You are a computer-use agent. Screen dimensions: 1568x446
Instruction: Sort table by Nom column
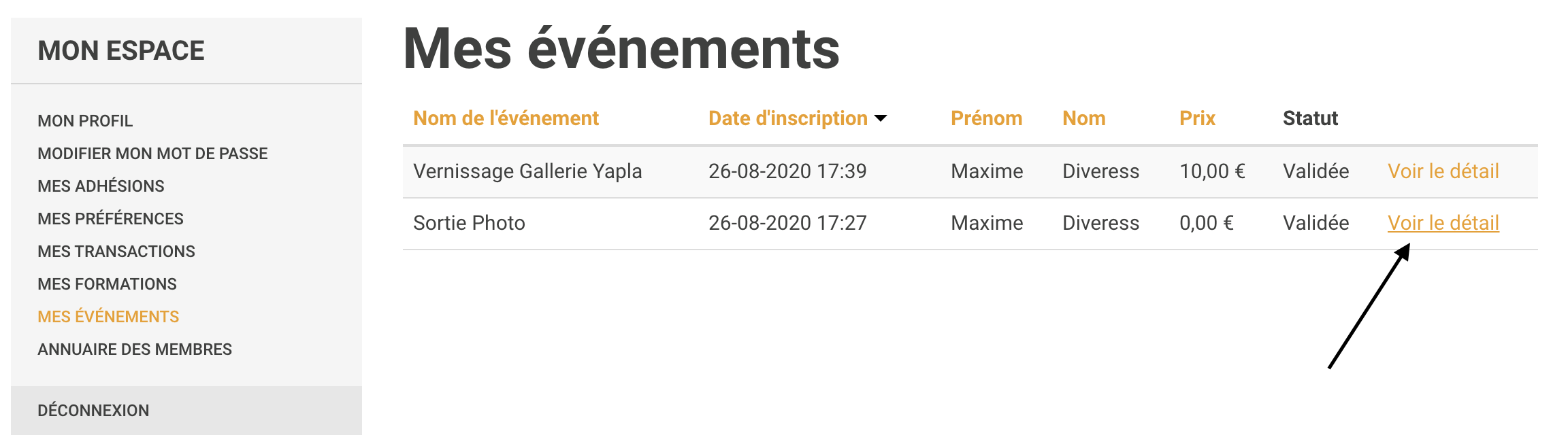pyautogui.click(x=1083, y=118)
